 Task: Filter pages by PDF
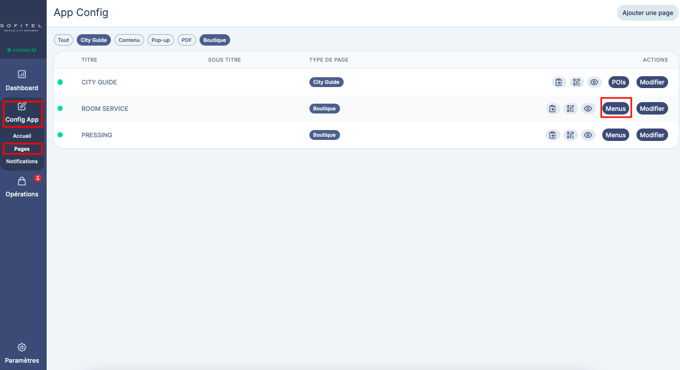pyautogui.click(x=186, y=40)
